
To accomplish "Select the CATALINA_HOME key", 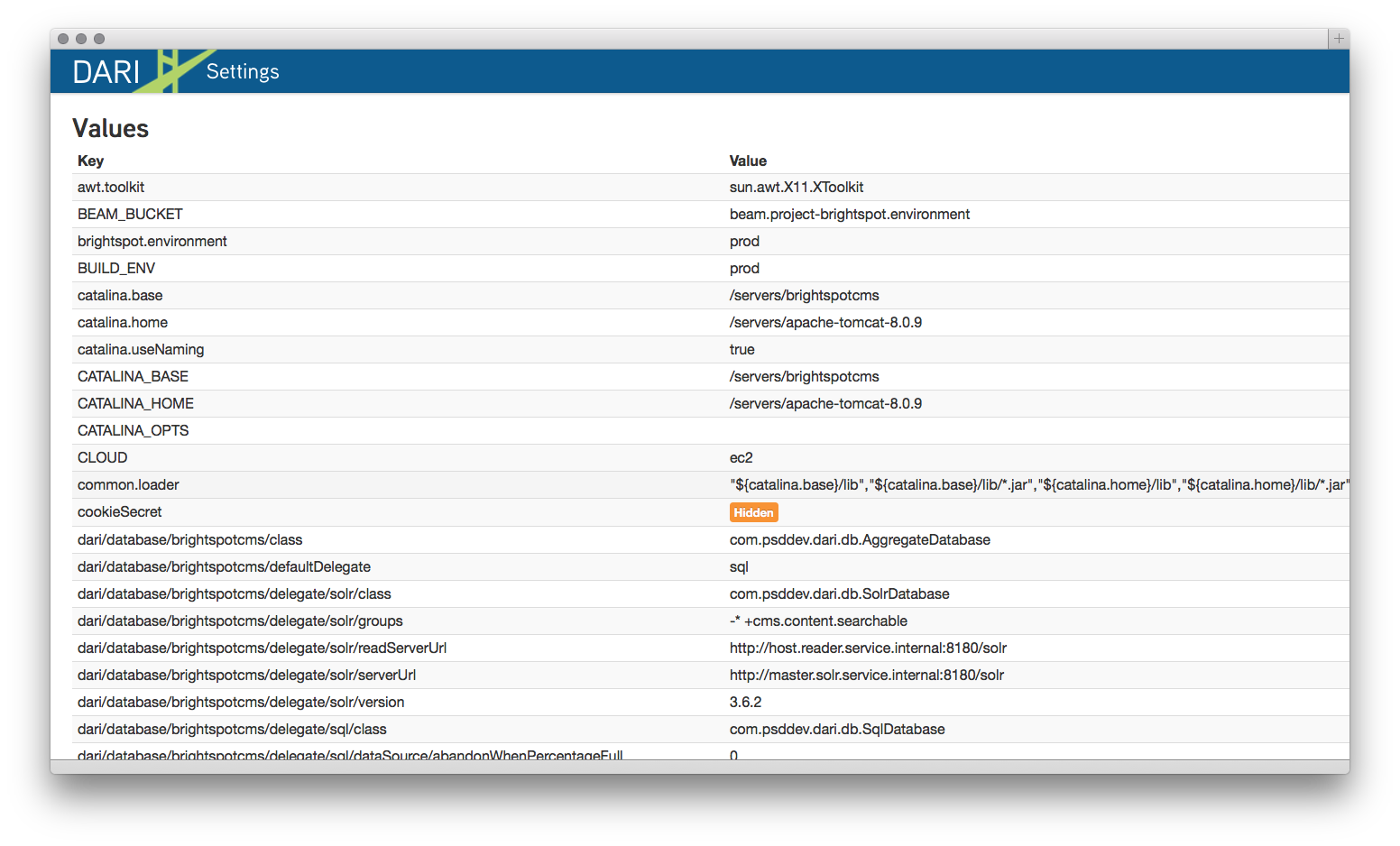I will point(135,403).
